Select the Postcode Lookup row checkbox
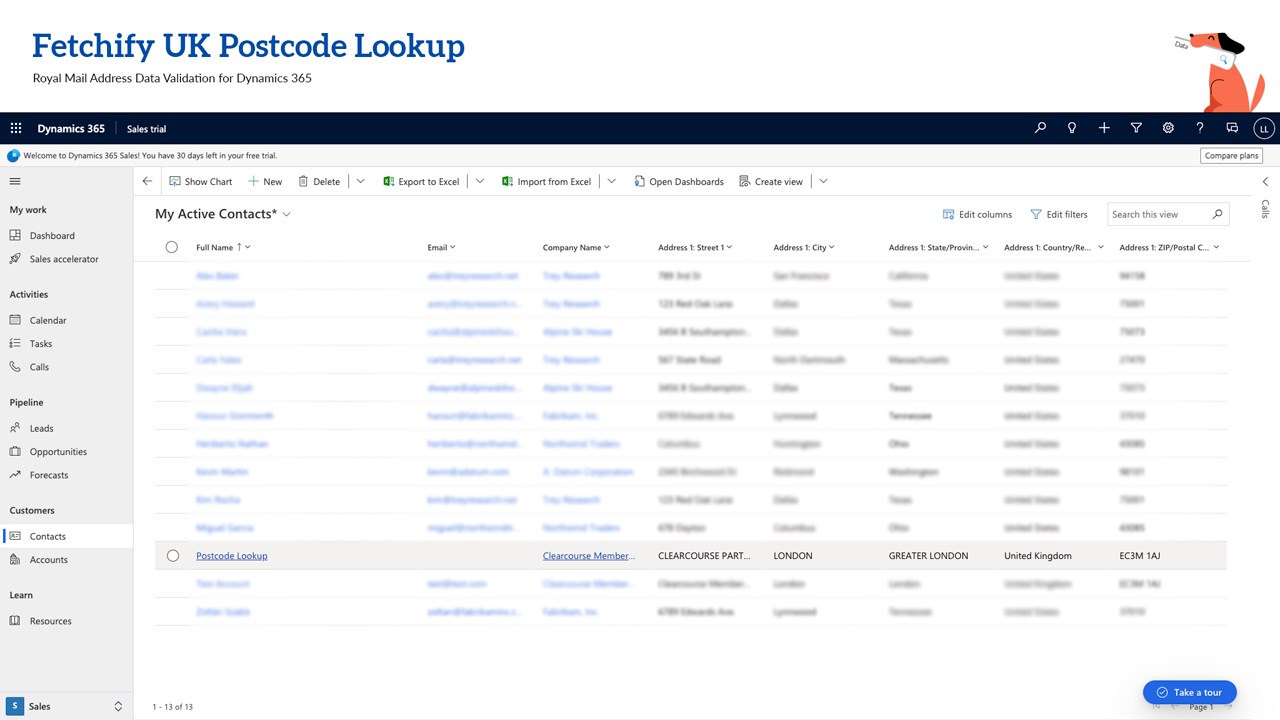The width and height of the screenshot is (1280, 720). point(173,555)
